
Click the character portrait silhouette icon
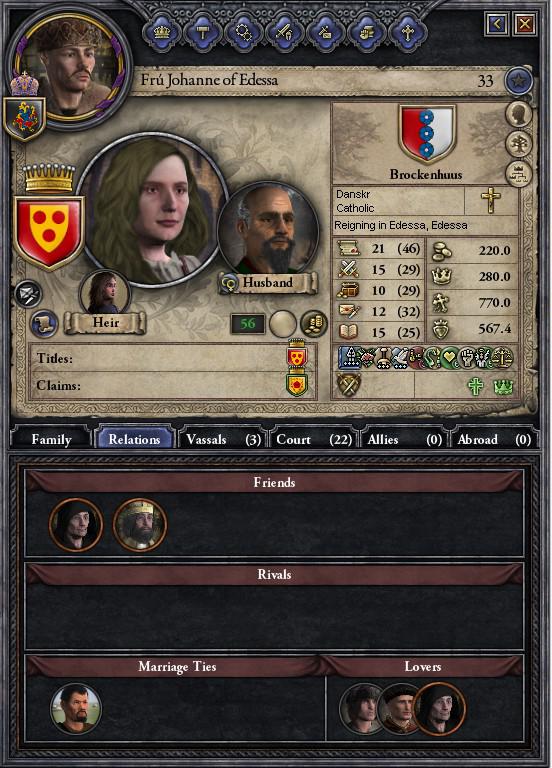click(519, 114)
